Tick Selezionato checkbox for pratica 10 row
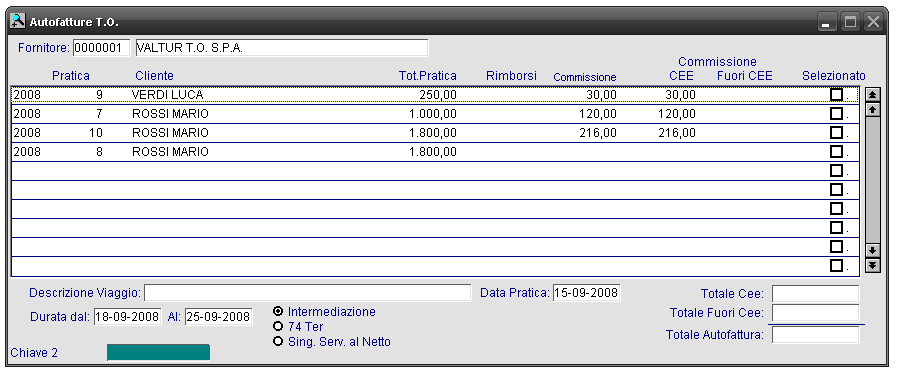The height and width of the screenshot is (376, 897). tap(836, 132)
